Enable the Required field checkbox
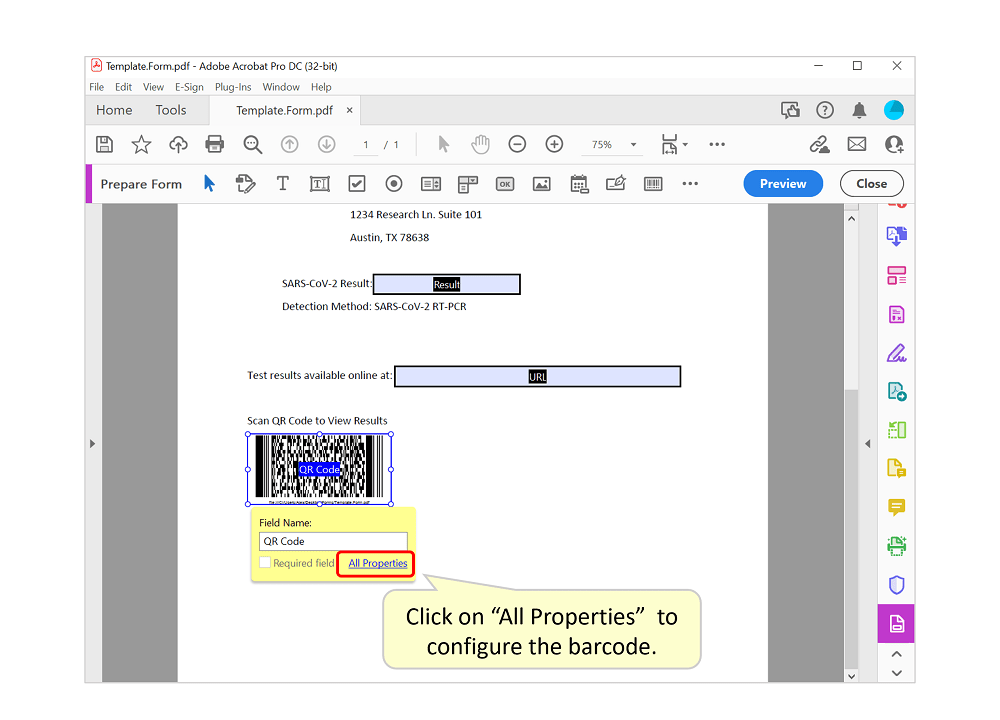Screen dimensions: 1000x720 pos(265,563)
